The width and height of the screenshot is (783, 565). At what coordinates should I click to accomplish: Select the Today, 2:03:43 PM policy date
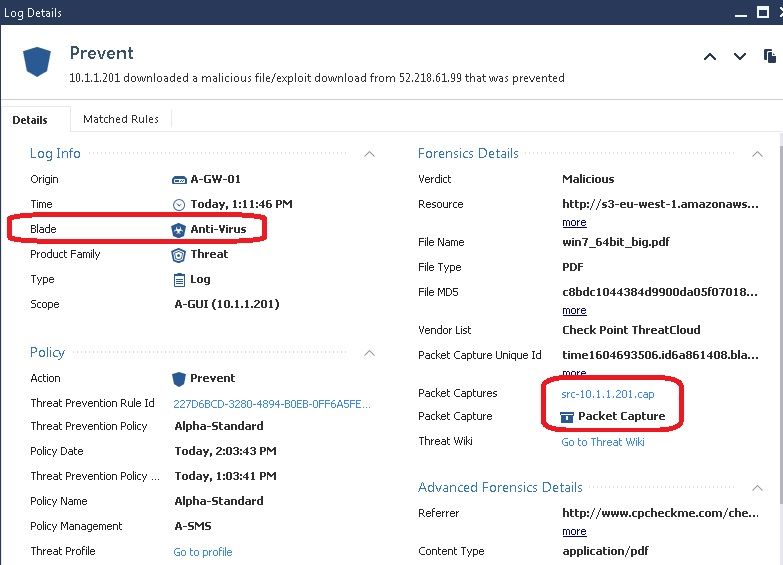pos(225,451)
